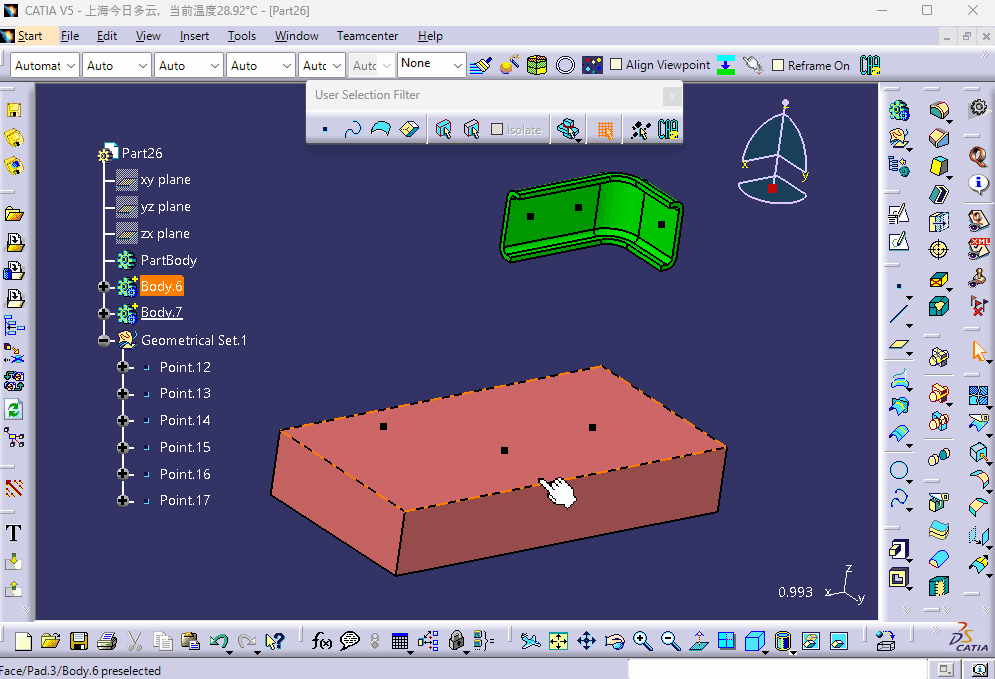The image size is (995, 679).
Task: Click the Normal View icon
Action: [x=699, y=642]
